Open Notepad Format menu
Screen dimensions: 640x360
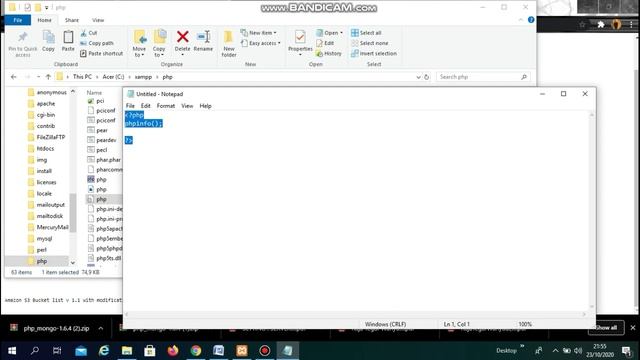click(x=166, y=106)
